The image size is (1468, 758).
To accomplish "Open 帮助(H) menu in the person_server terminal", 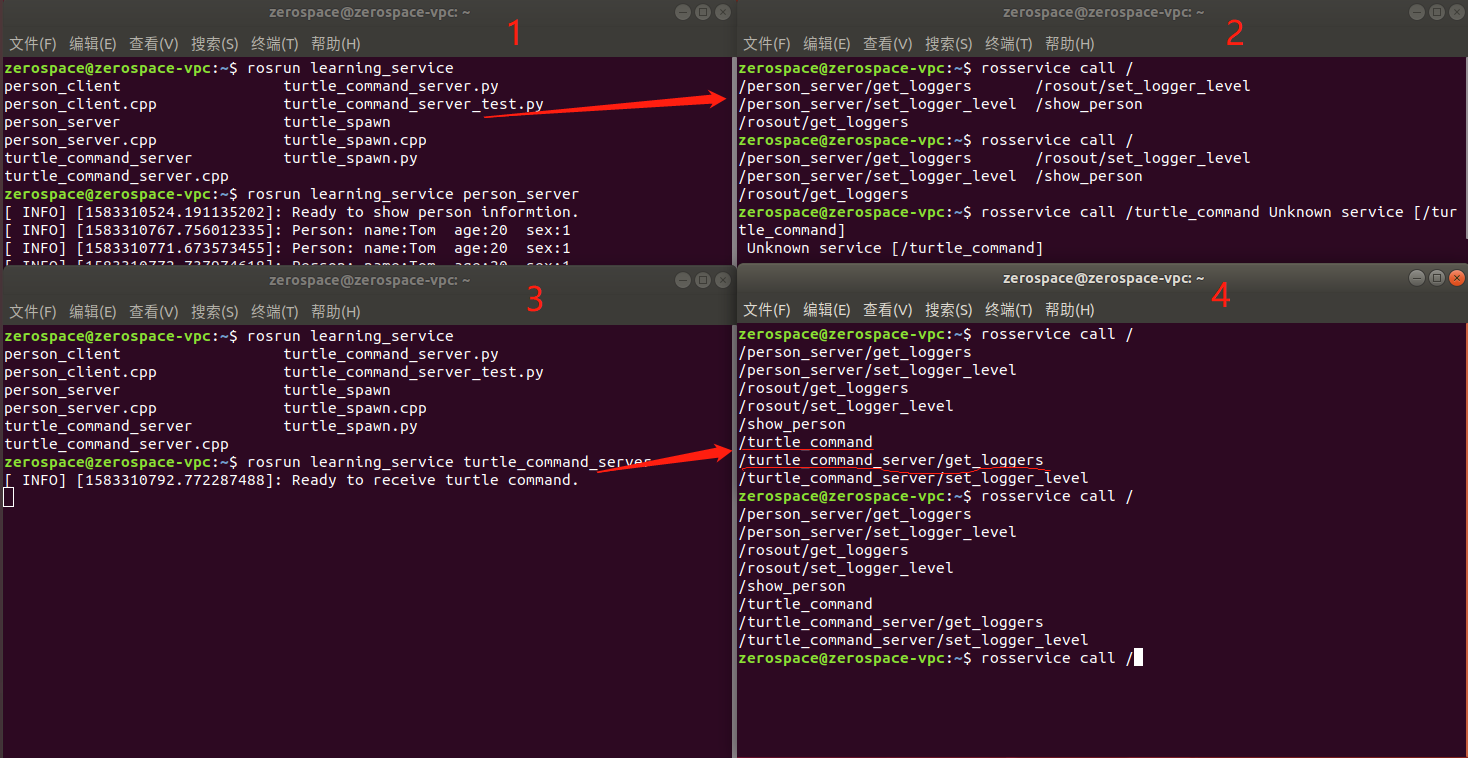I will pos(336,44).
